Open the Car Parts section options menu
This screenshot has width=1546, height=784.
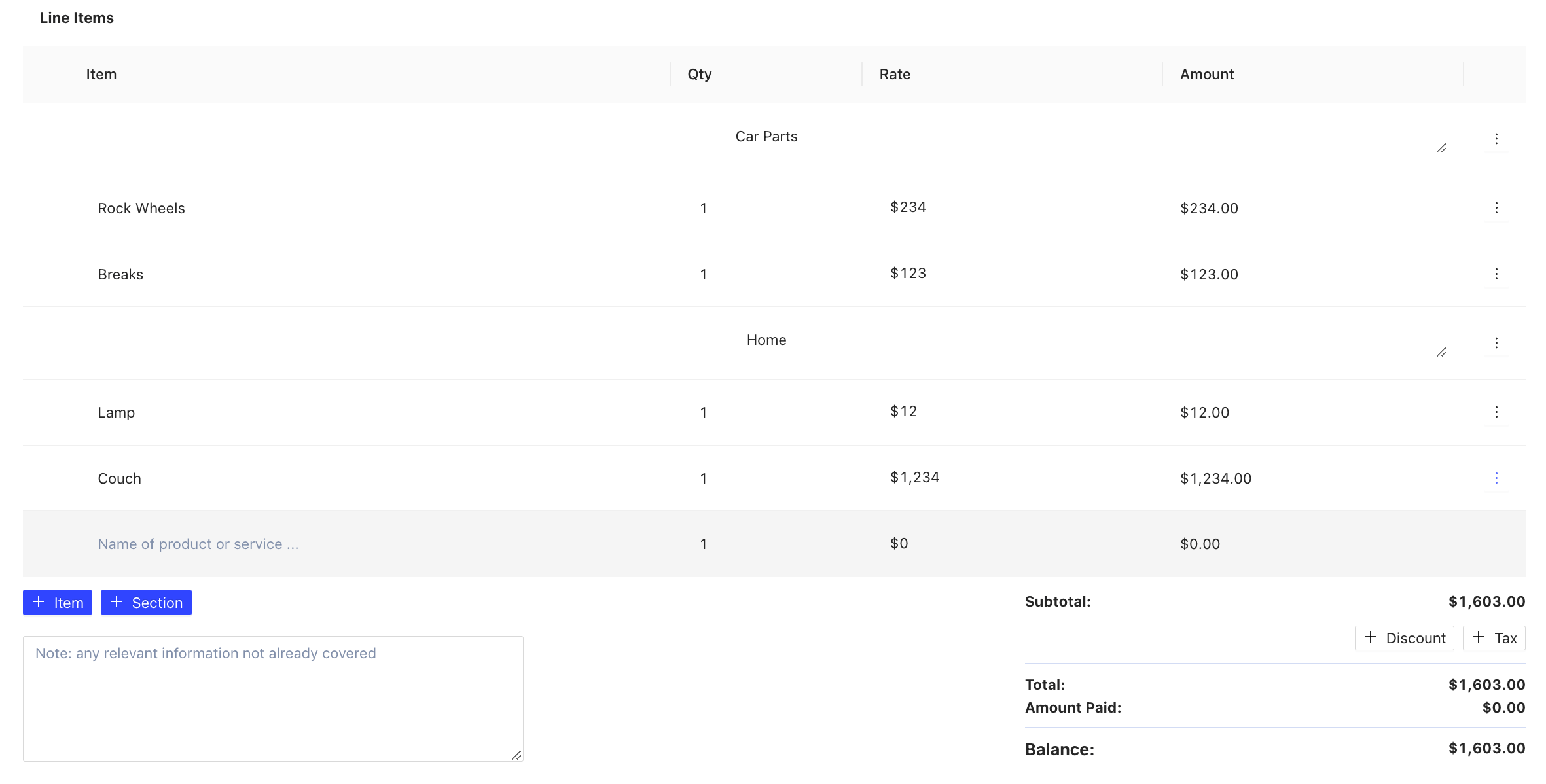1496,139
